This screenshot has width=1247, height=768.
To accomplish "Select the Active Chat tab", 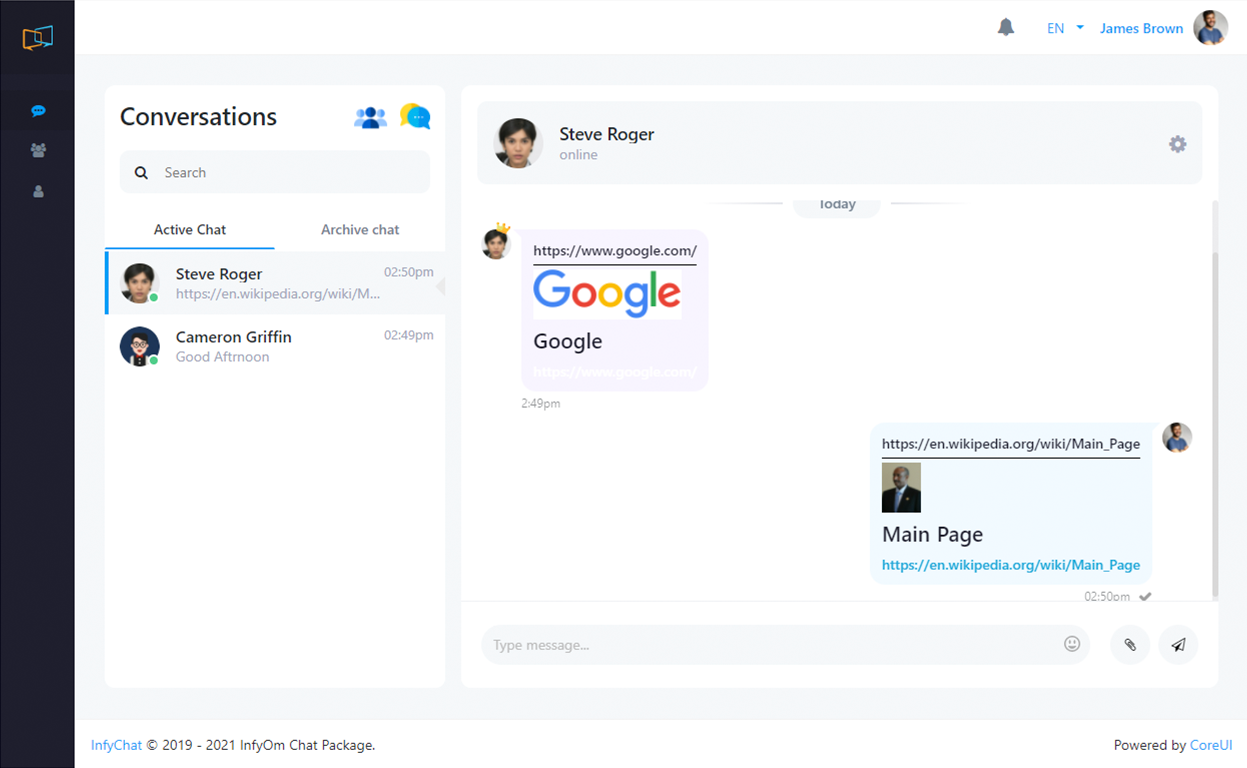I will [x=190, y=229].
